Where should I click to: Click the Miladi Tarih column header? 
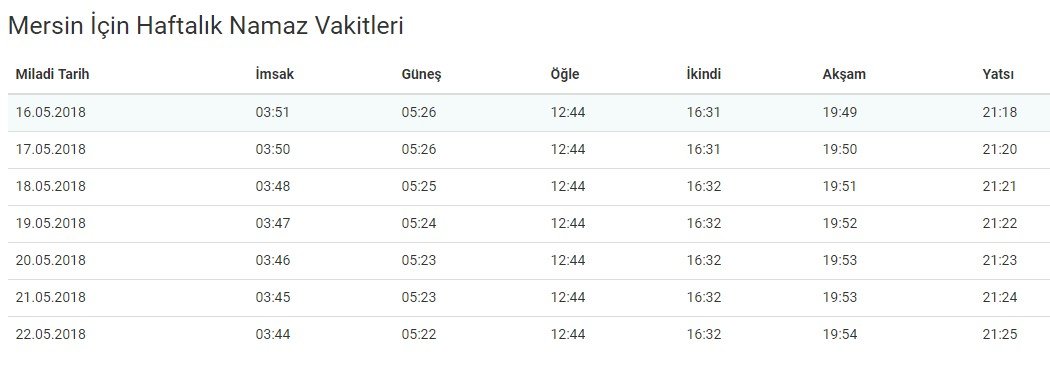[52, 74]
